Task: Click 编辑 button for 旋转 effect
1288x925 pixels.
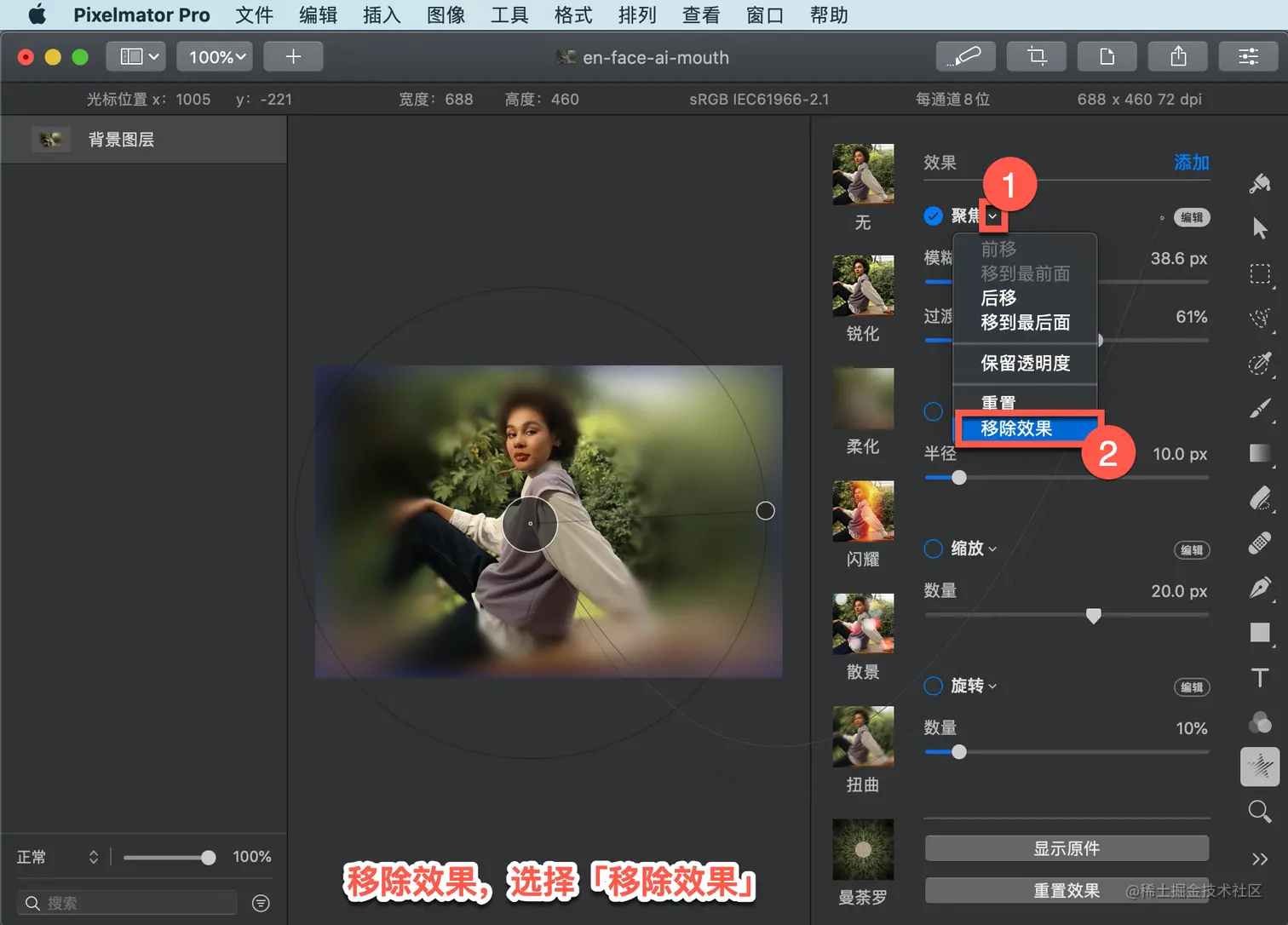Action: [1192, 687]
